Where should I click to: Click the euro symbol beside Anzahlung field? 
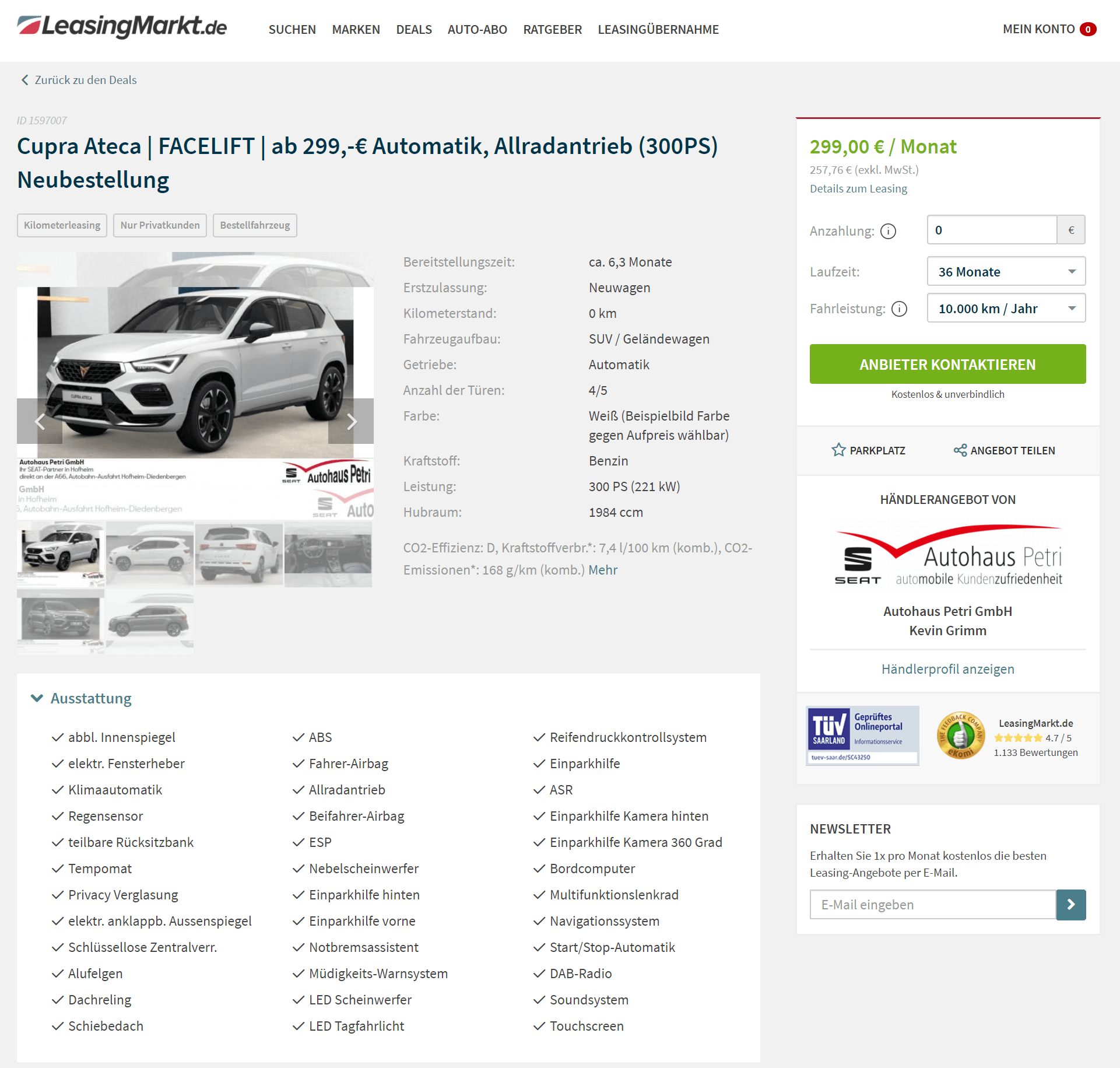1071,230
